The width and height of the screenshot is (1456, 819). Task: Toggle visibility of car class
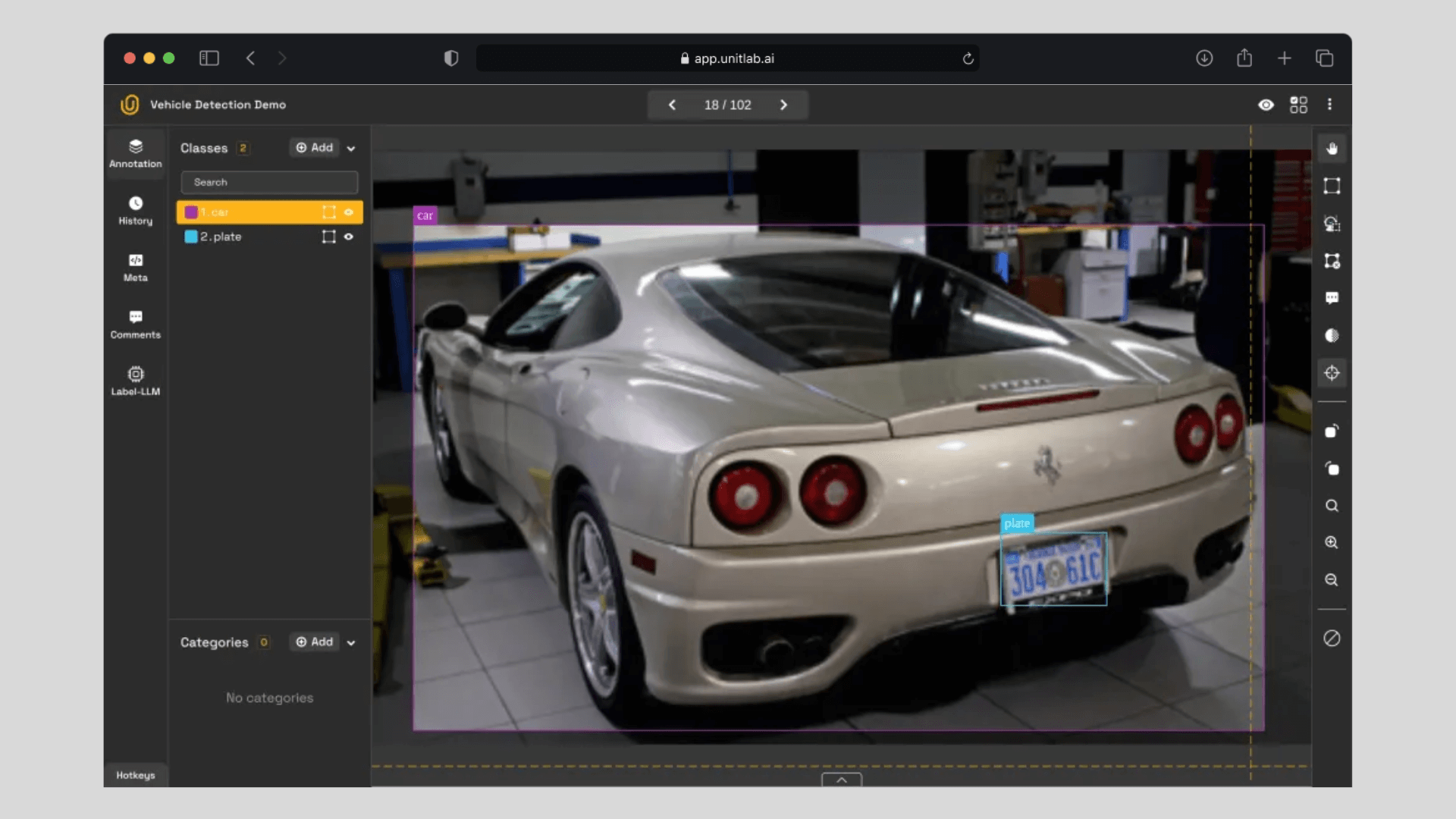tap(349, 212)
